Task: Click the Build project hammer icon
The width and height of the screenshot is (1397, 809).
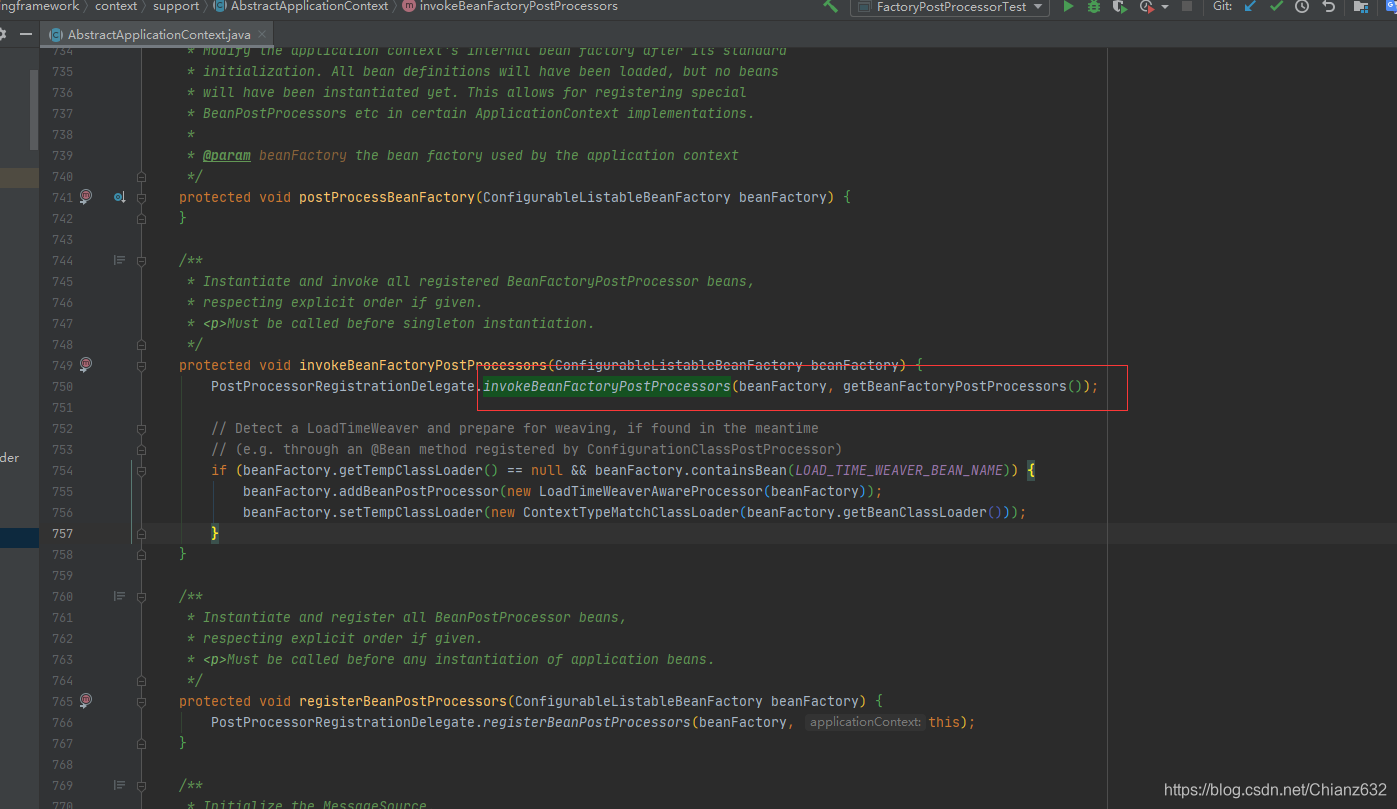Action: coord(830,6)
